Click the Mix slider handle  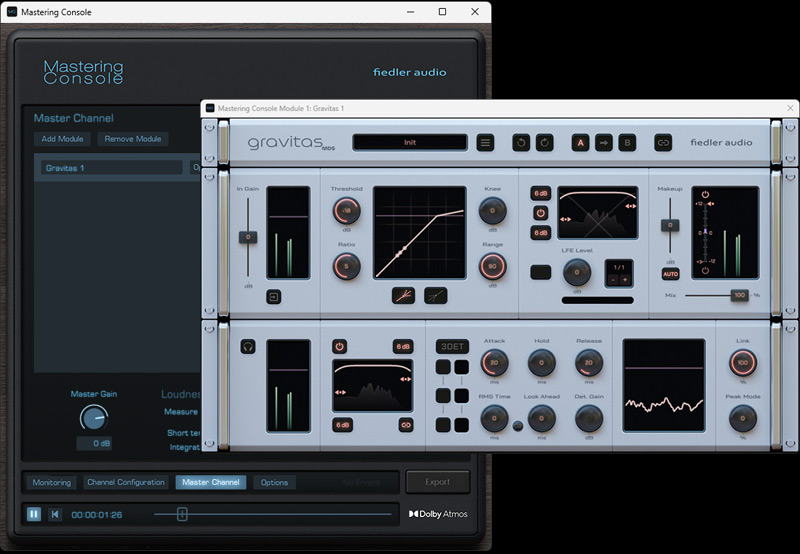tap(739, 295)
